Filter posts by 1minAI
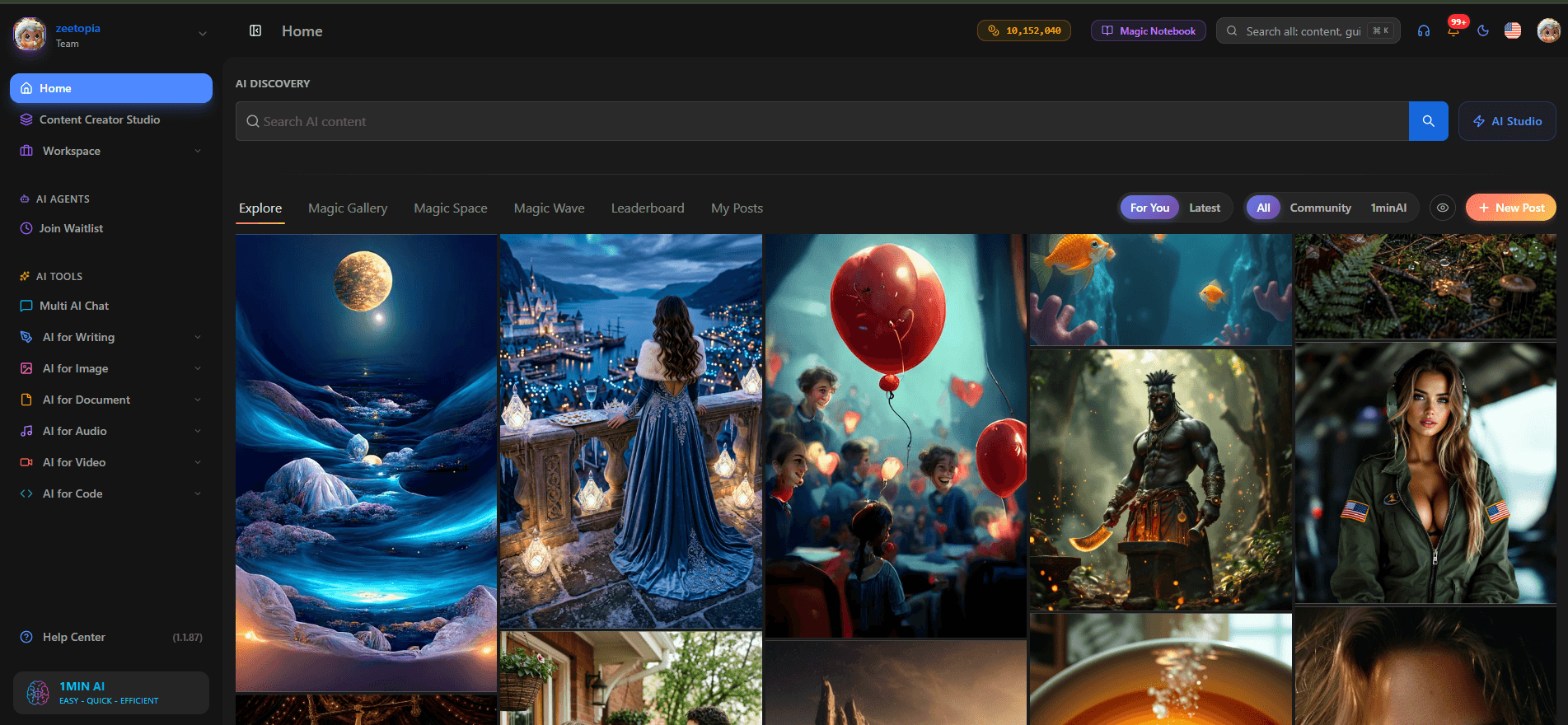 [x=1388, y=208]
